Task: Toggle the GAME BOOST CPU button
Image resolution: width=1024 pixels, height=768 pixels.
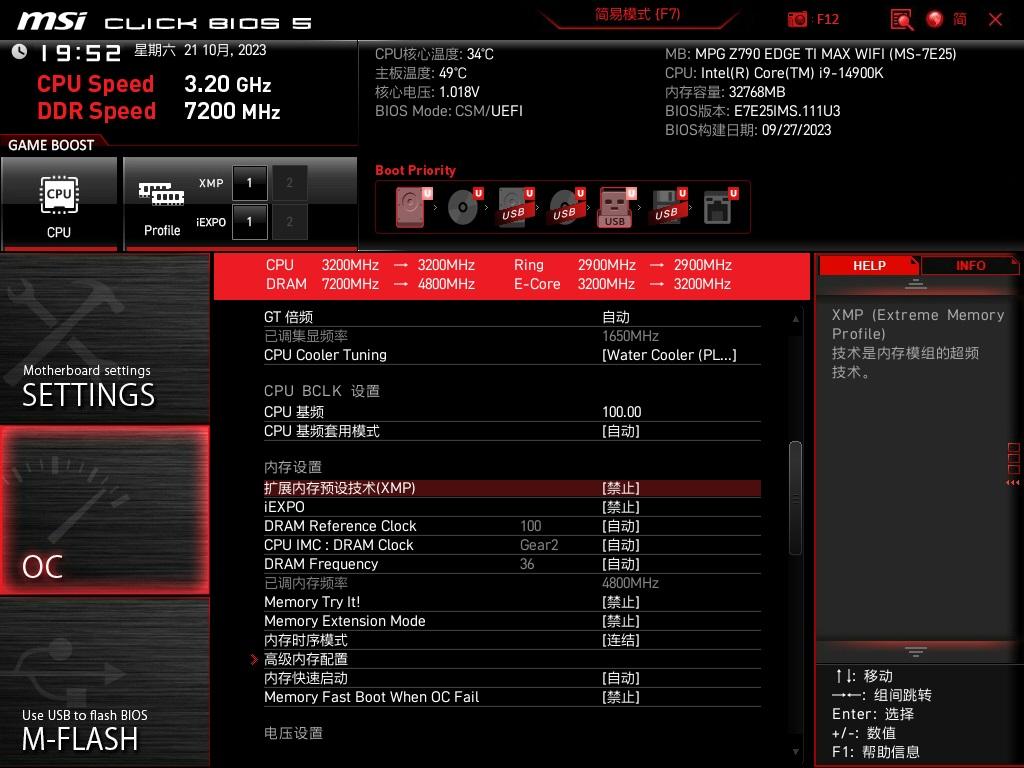Action: click(x=59, y=204)
